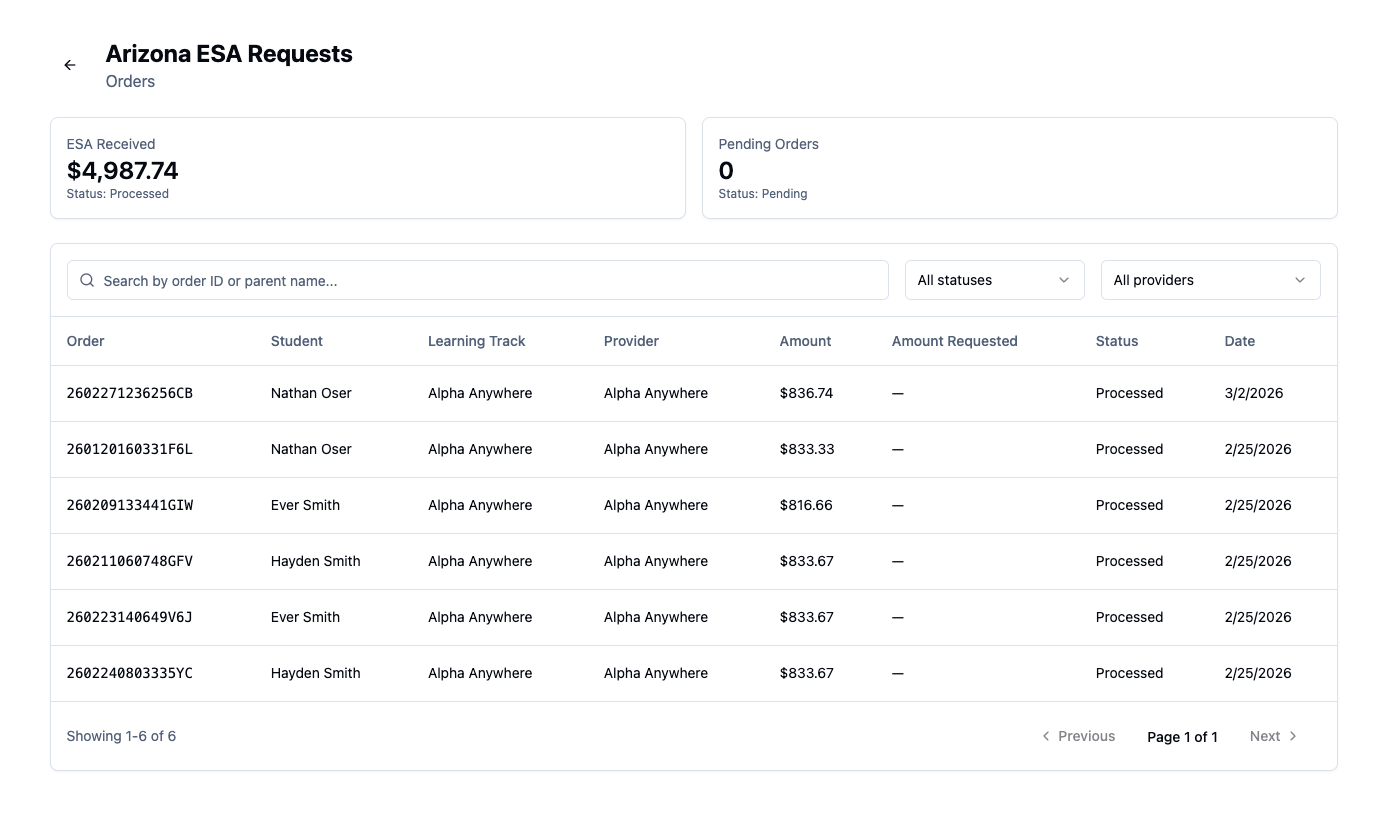Click the back arrow icon

coord(70,65)
